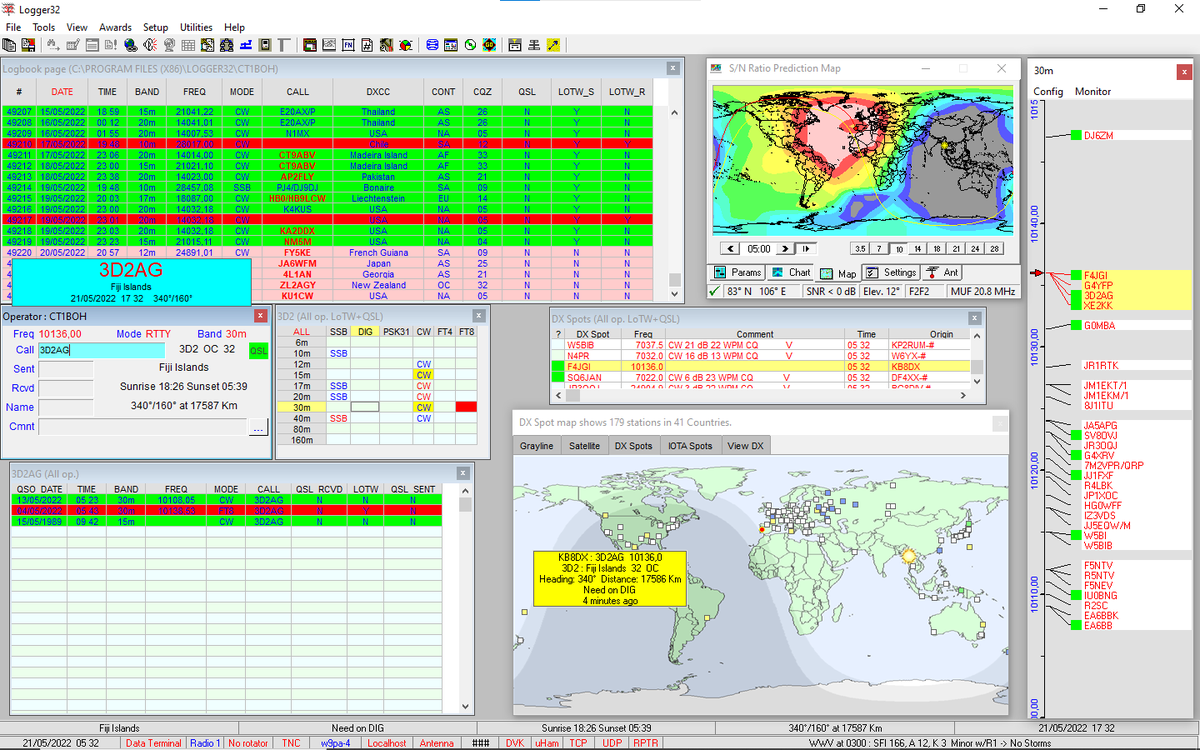1200x750 pixels.
Task: Click the red speaker sound toolbar icon
Action: click(150, 45)
